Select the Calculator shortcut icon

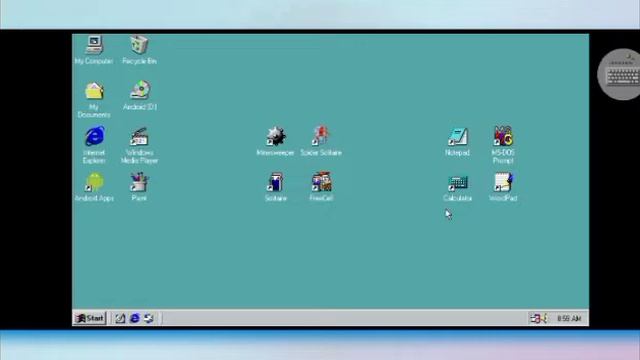click(458, 182)
